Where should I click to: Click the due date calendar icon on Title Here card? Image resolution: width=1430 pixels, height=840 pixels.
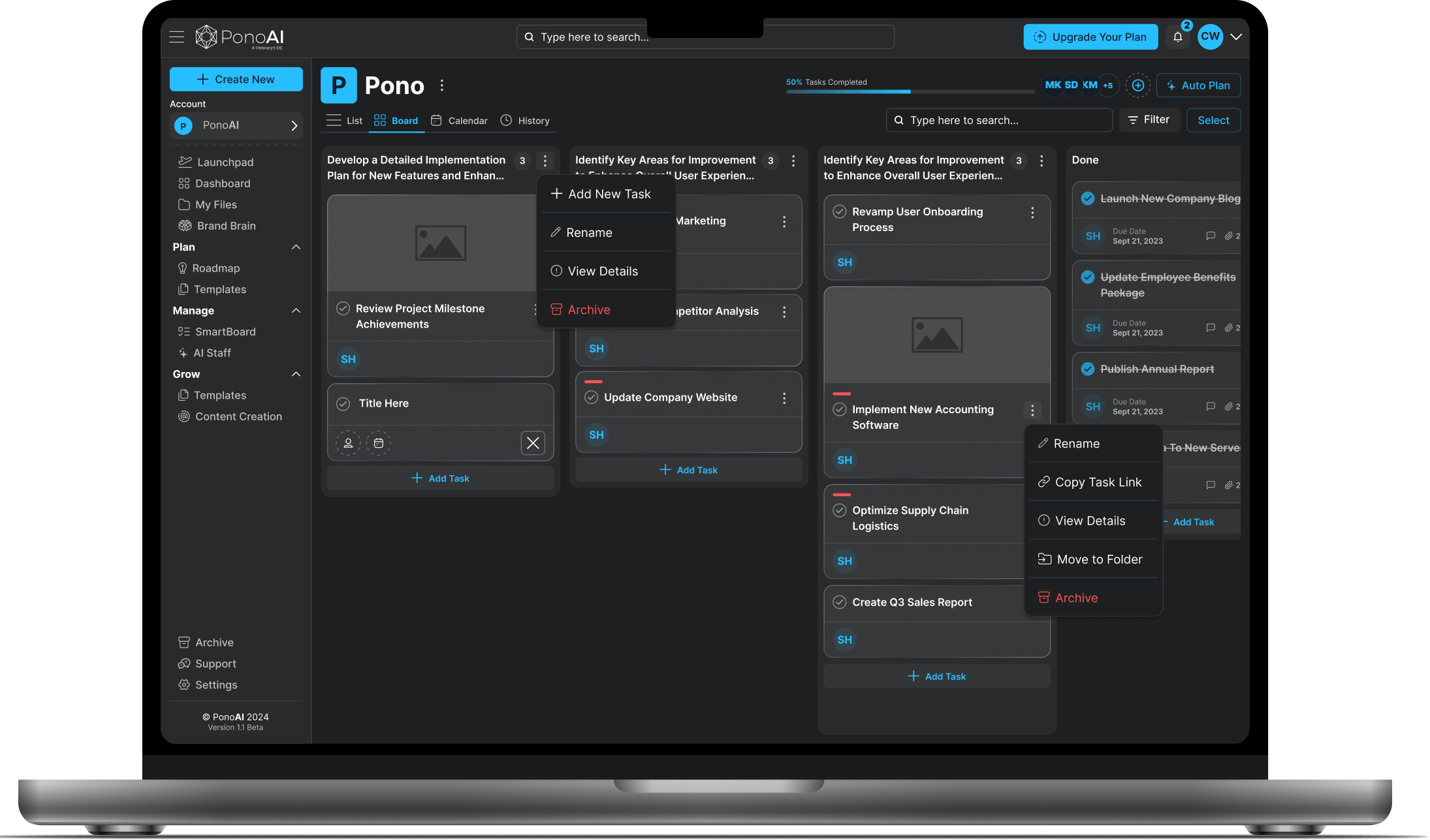(379, 443)
